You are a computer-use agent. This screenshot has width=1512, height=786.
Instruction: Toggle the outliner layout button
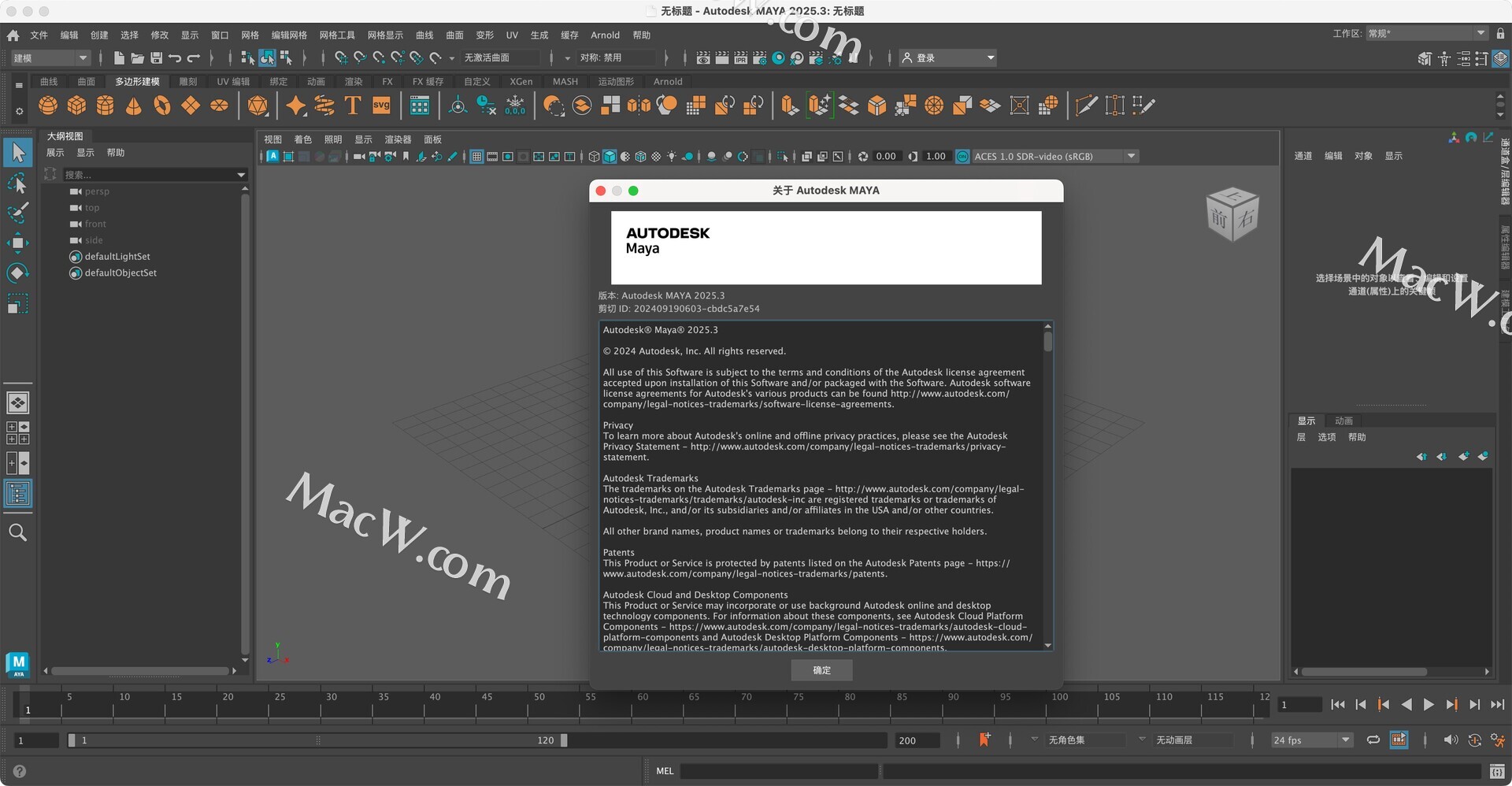point(17,494)
